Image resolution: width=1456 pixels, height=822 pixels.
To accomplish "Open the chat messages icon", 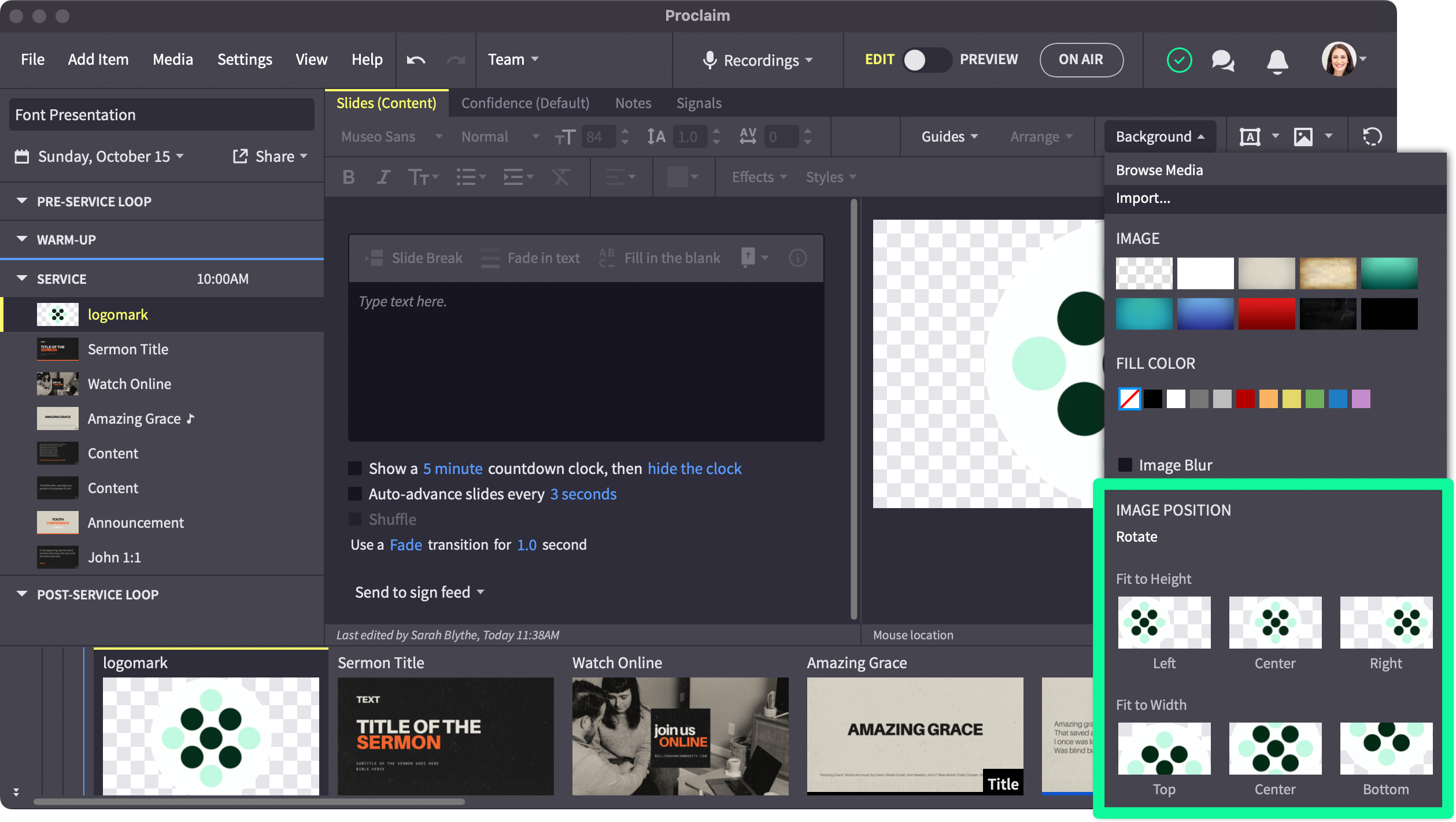I will [1222, 60].
